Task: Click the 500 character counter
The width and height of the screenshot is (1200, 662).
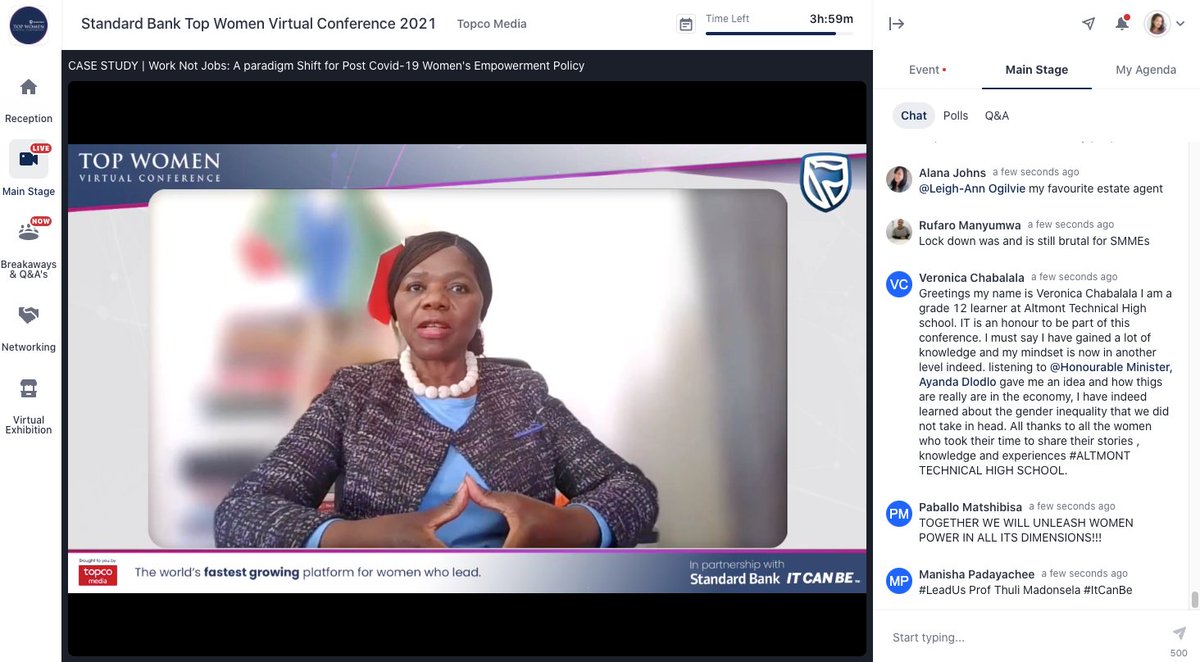Action: point(1179,654)
